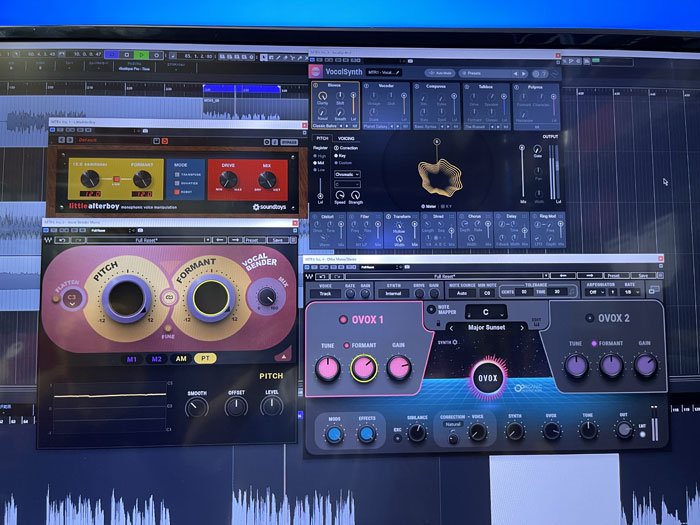Image resolution: width=700 pixels, height=525 pixels.
Task: Load previous preset arrow in Vocal Bender
Action: coord(219,240)
